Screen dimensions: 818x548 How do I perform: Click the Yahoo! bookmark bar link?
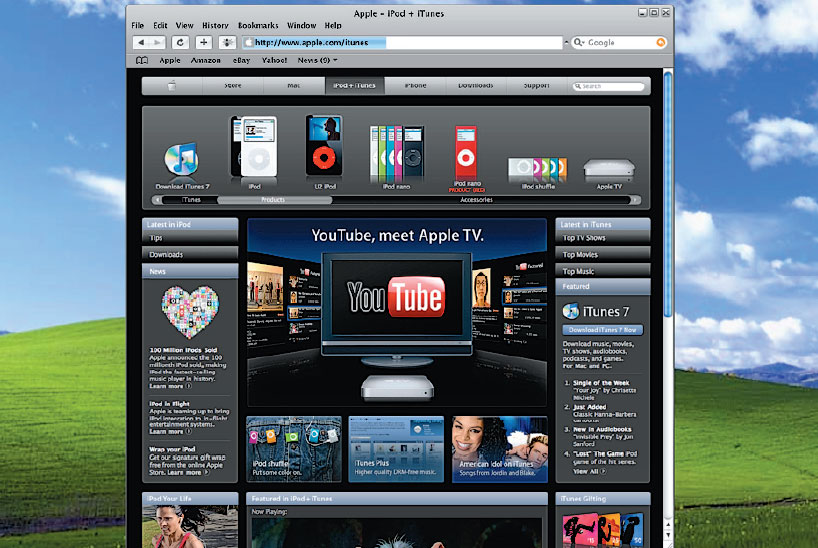pyautogui.click(x=274, y=60)
